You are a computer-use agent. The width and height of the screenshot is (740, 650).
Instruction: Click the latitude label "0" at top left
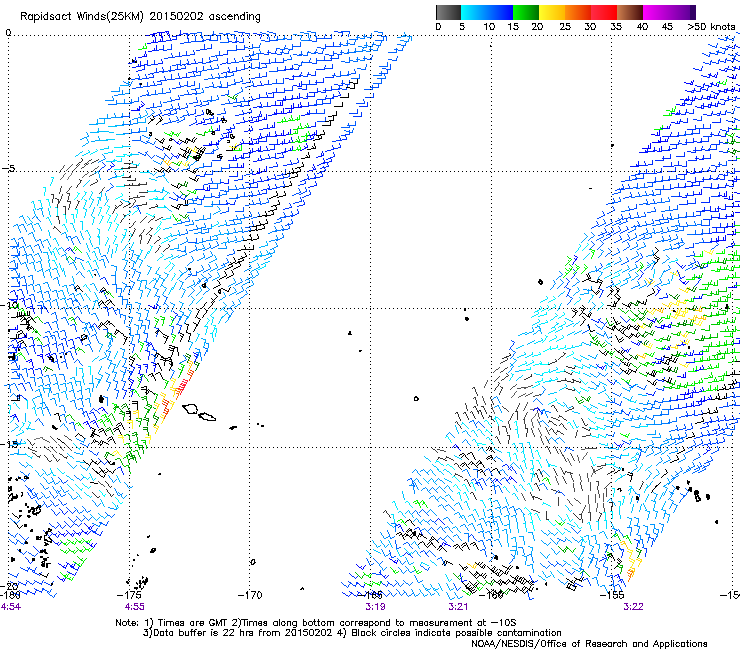tap(8, 33)
